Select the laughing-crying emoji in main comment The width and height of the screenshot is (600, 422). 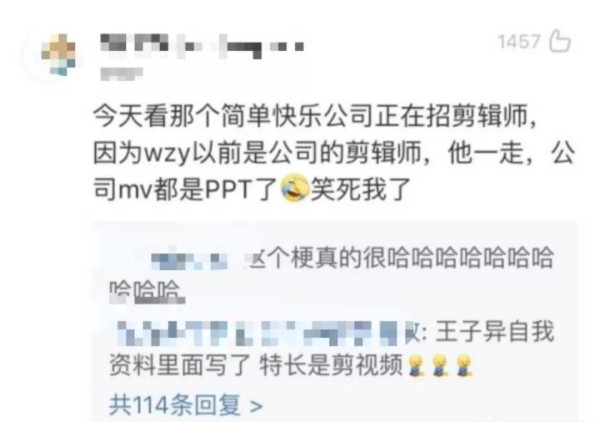click(295, 187)
